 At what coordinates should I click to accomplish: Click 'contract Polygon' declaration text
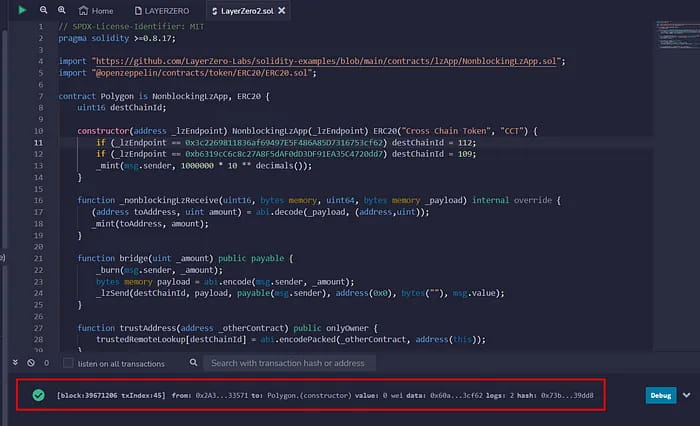pyautogui.click(x=96, y=96)
